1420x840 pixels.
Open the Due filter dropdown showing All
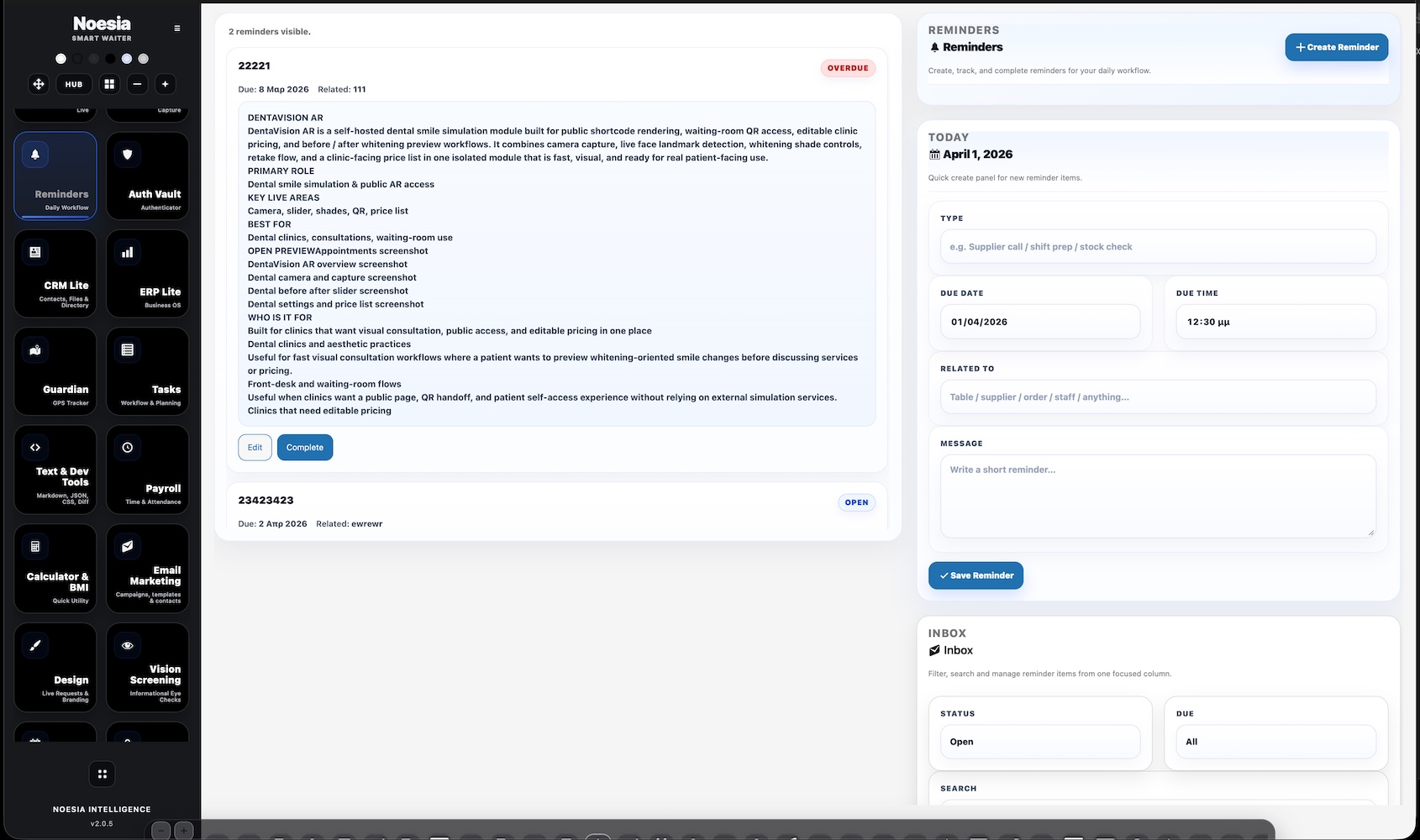1275,742
